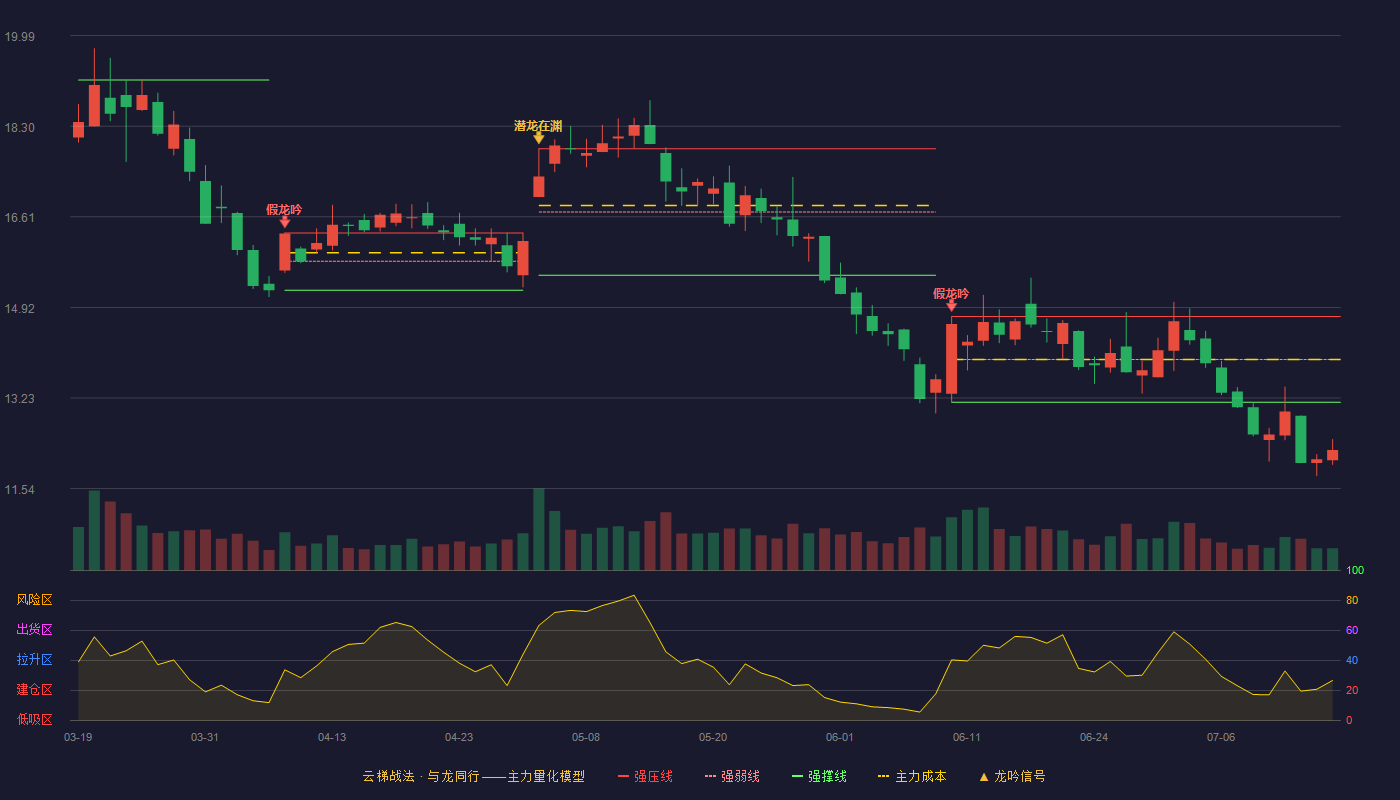This screenshot has width=1400, height=800.
Task: Click the 03-19 date axis label
Action: 78,737
